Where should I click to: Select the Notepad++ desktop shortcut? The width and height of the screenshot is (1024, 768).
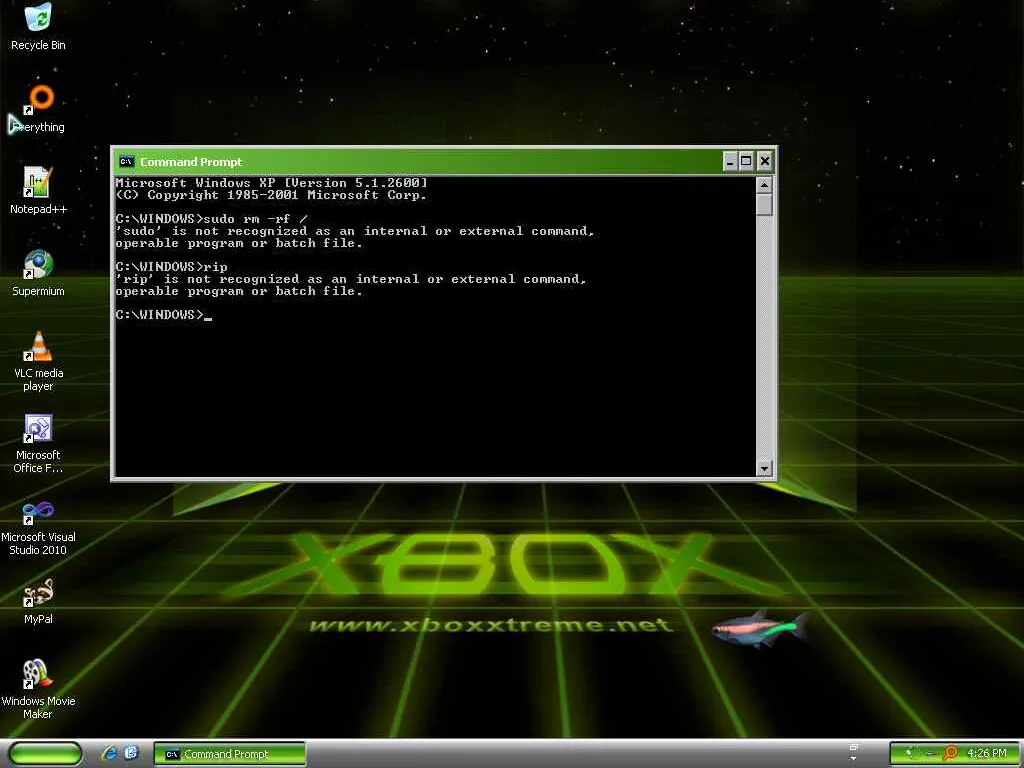(x=38, y=191)
